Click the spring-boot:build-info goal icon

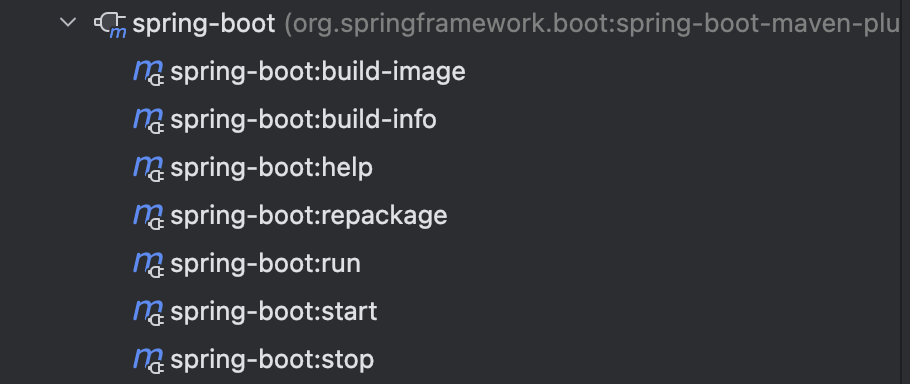point(149,121)
